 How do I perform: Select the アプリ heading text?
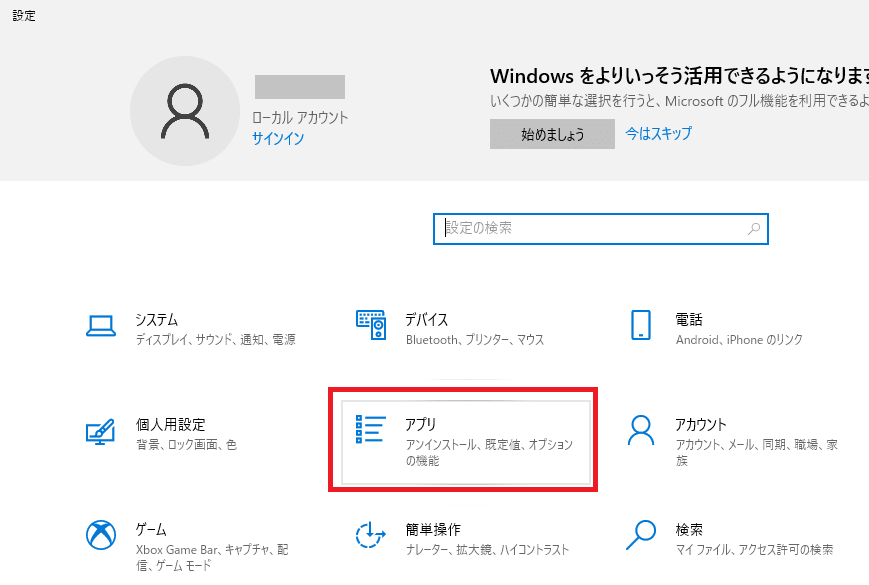point(421,425)
